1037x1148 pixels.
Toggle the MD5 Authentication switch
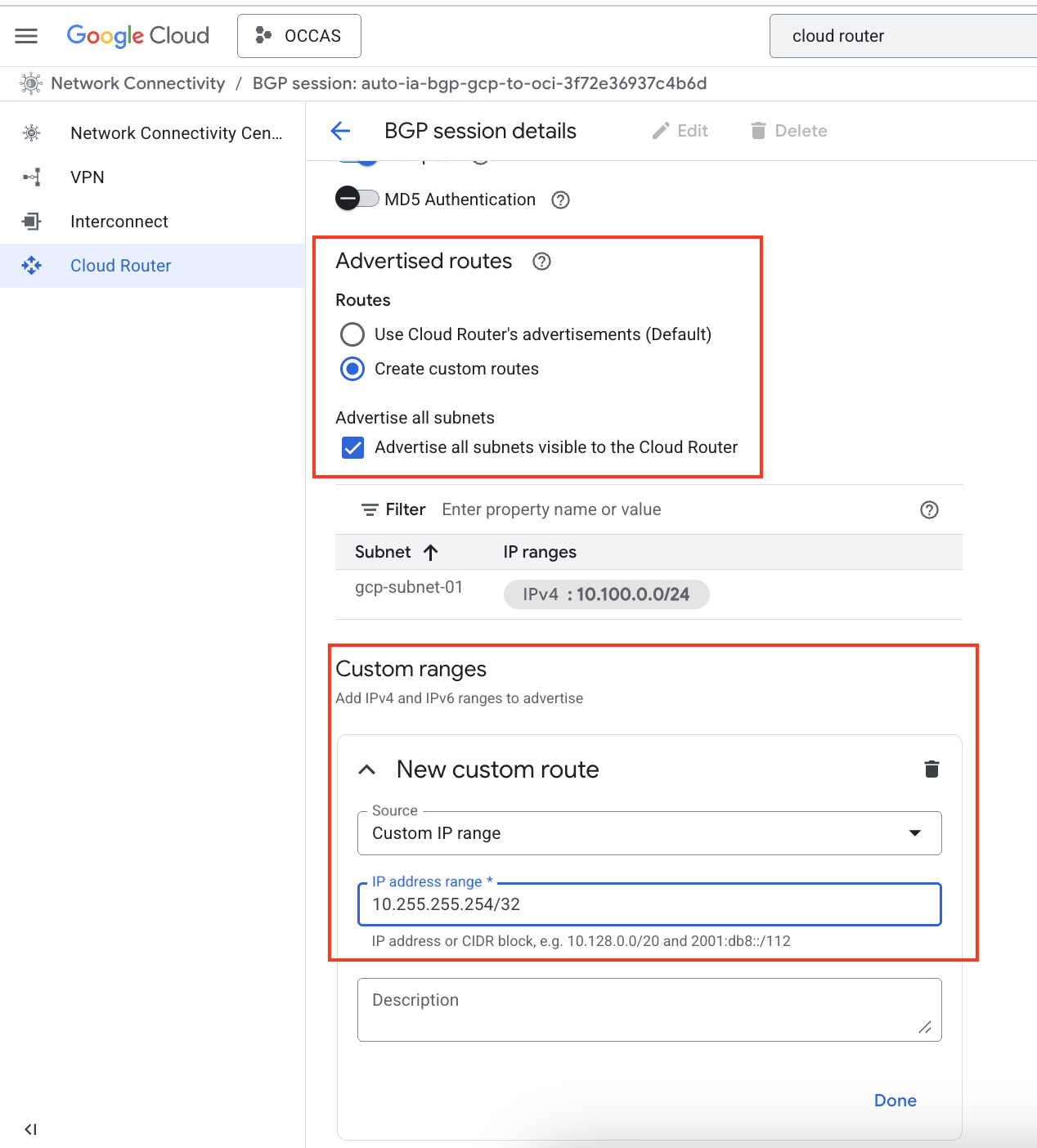point(357,199)
